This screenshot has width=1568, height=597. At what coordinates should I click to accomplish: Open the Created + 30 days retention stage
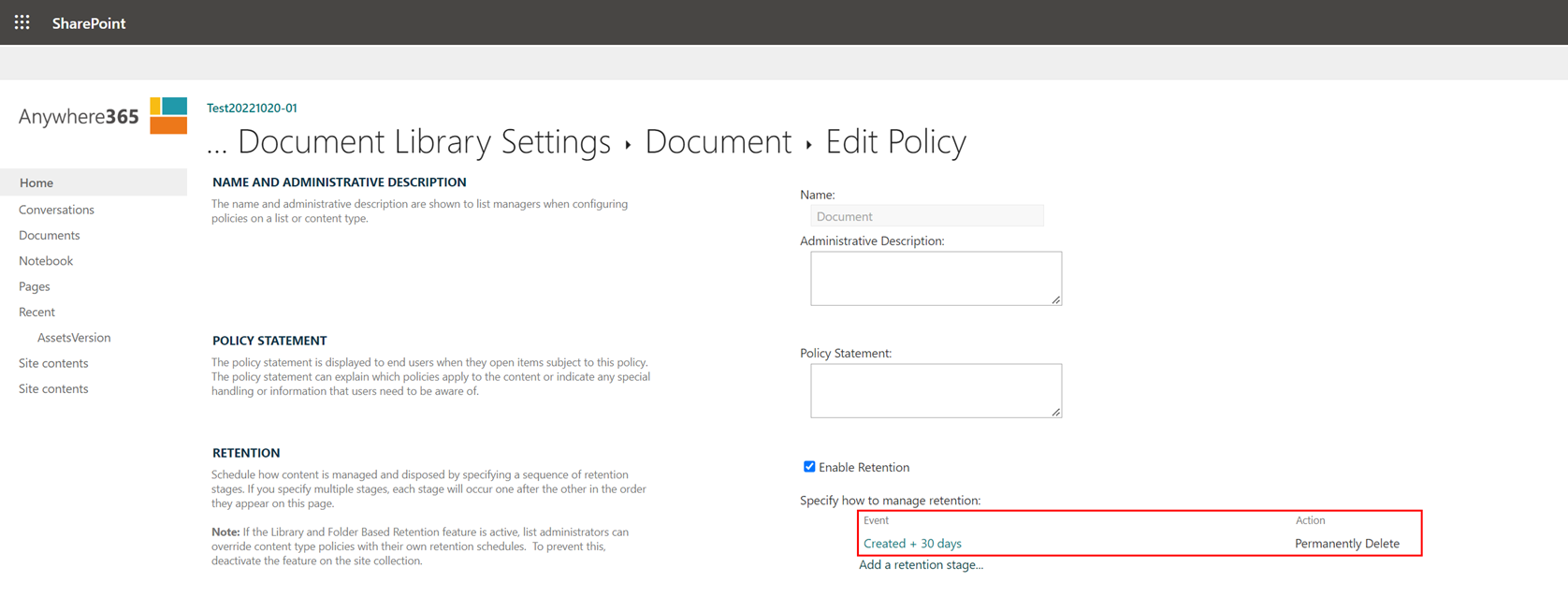point(912,544)
